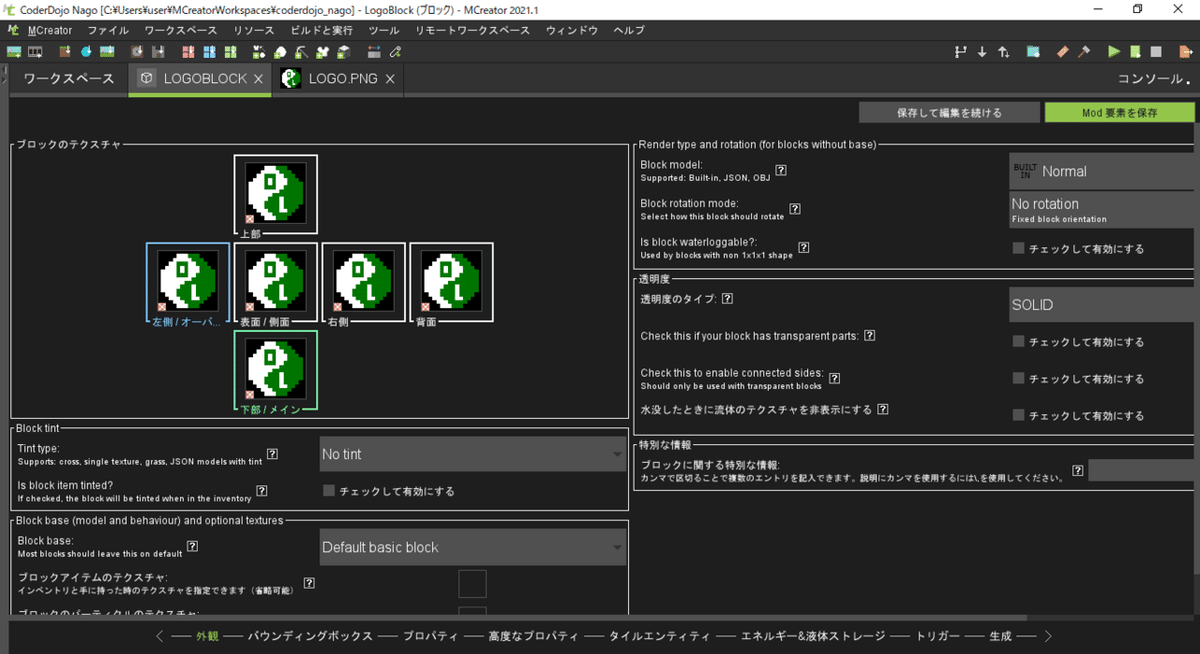Create a block element via the grass-block plus icon
This screenshot has width=1200, height=654.
click(x=65, y=51)
